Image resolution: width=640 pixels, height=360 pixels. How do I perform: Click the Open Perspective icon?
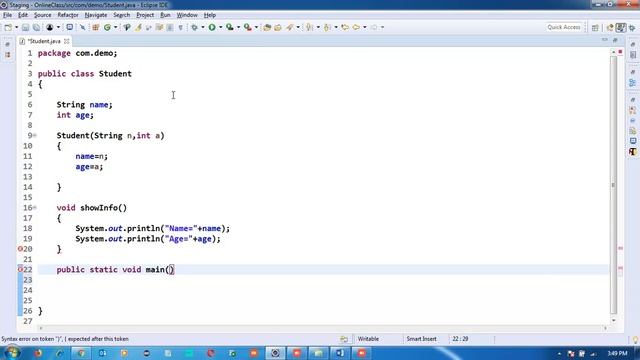pos(595,27)
